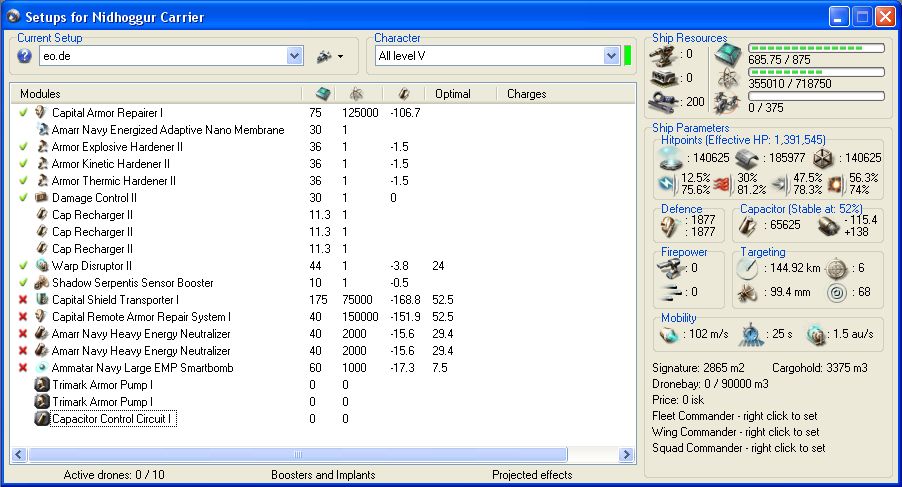The width and height of the screenshot is (902, 487).
Task: Expand the Character selection dropdown
Action: point(612,57)
